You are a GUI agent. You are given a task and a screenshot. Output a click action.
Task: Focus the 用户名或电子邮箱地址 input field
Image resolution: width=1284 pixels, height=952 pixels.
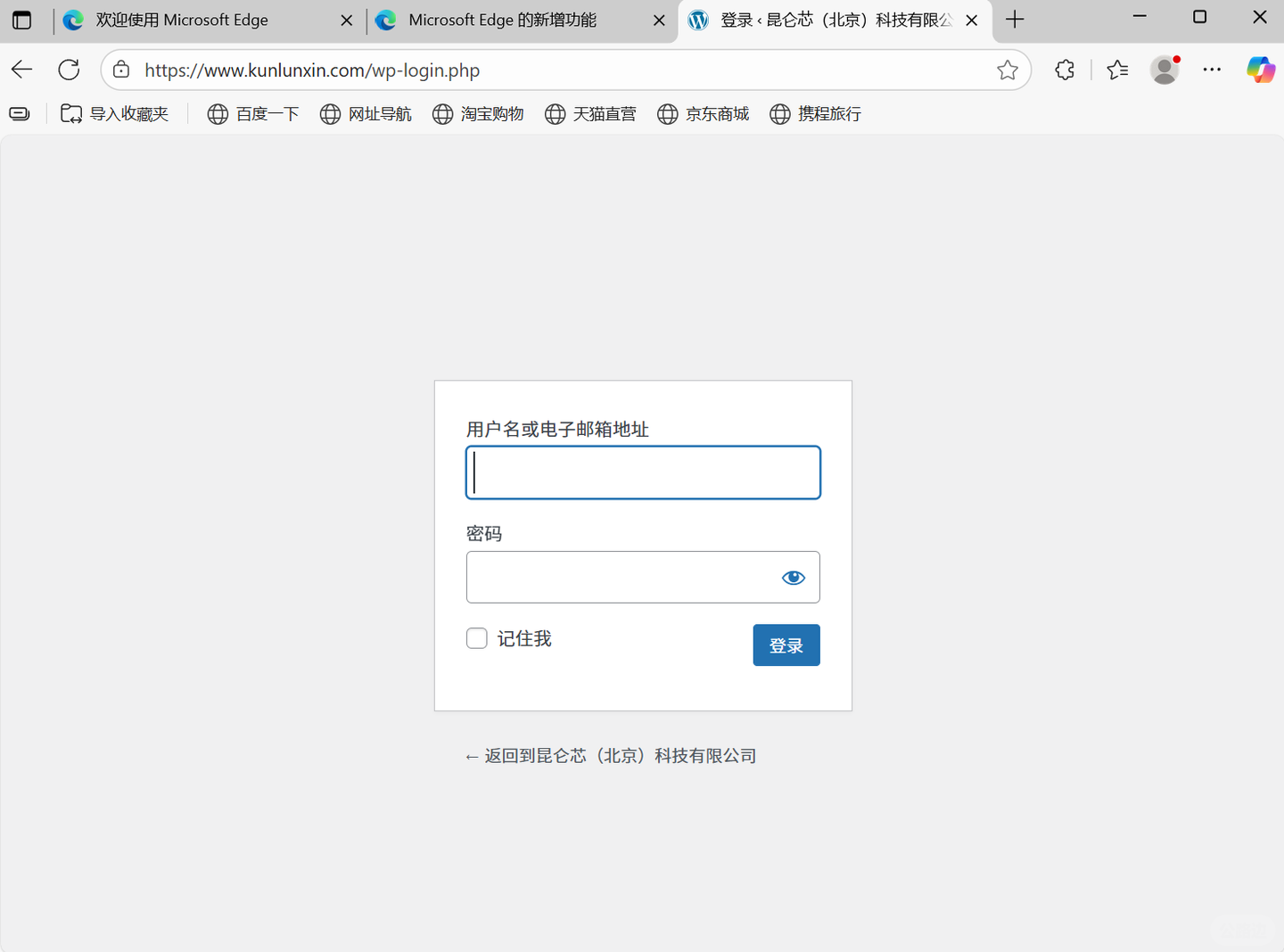coord(643,472)
